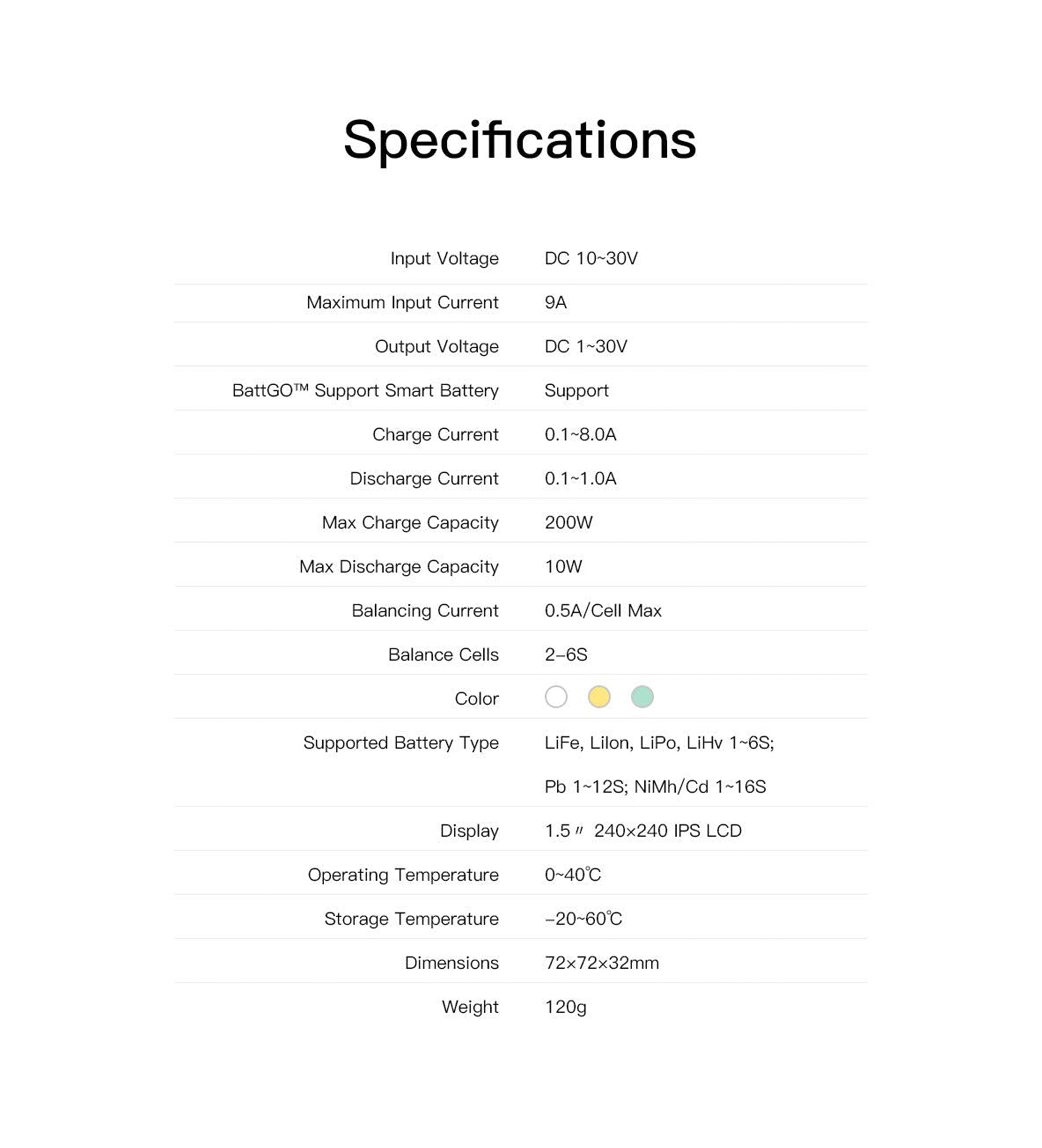Select the 72×72×32mm dimensions value
The image size is (1042, 1148).
point(601,963)
